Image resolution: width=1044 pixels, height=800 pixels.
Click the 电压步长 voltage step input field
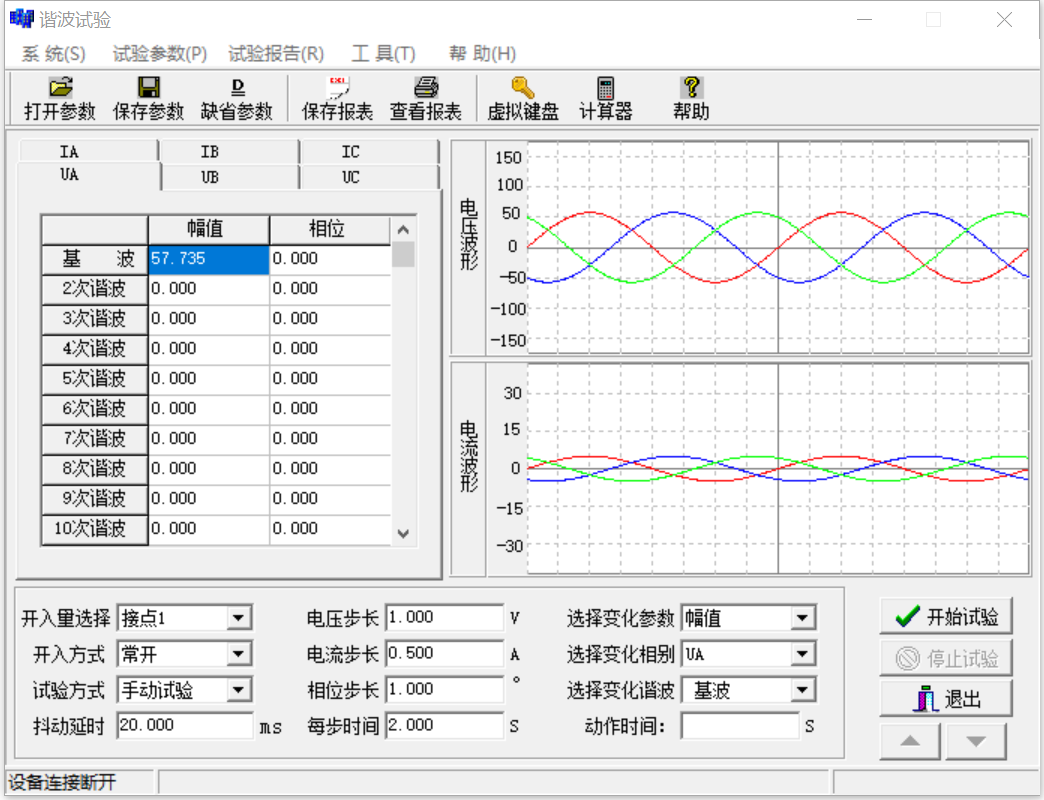445,617
